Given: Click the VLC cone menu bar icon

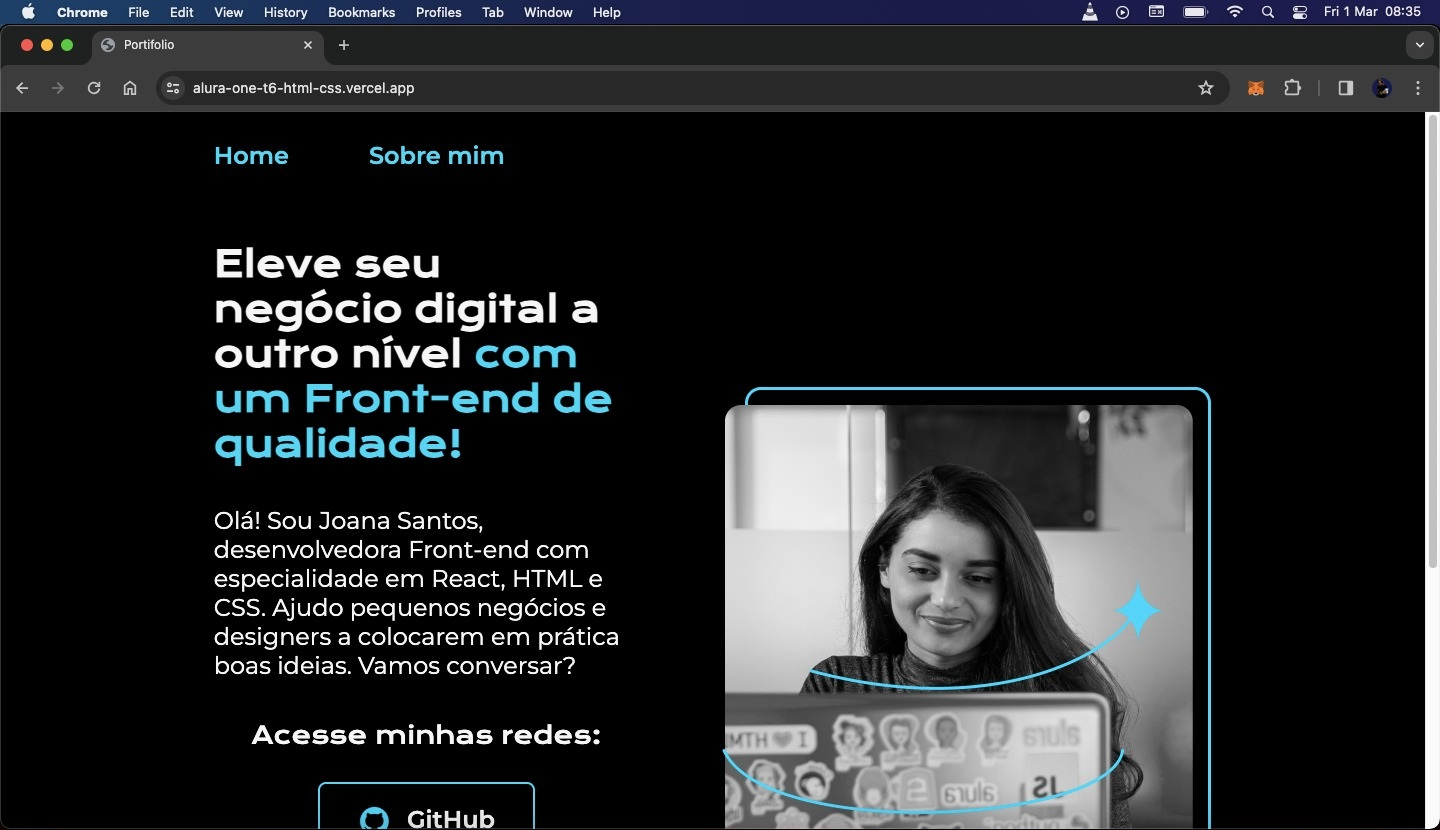Looking at the screenshot, I should 1090,12.
